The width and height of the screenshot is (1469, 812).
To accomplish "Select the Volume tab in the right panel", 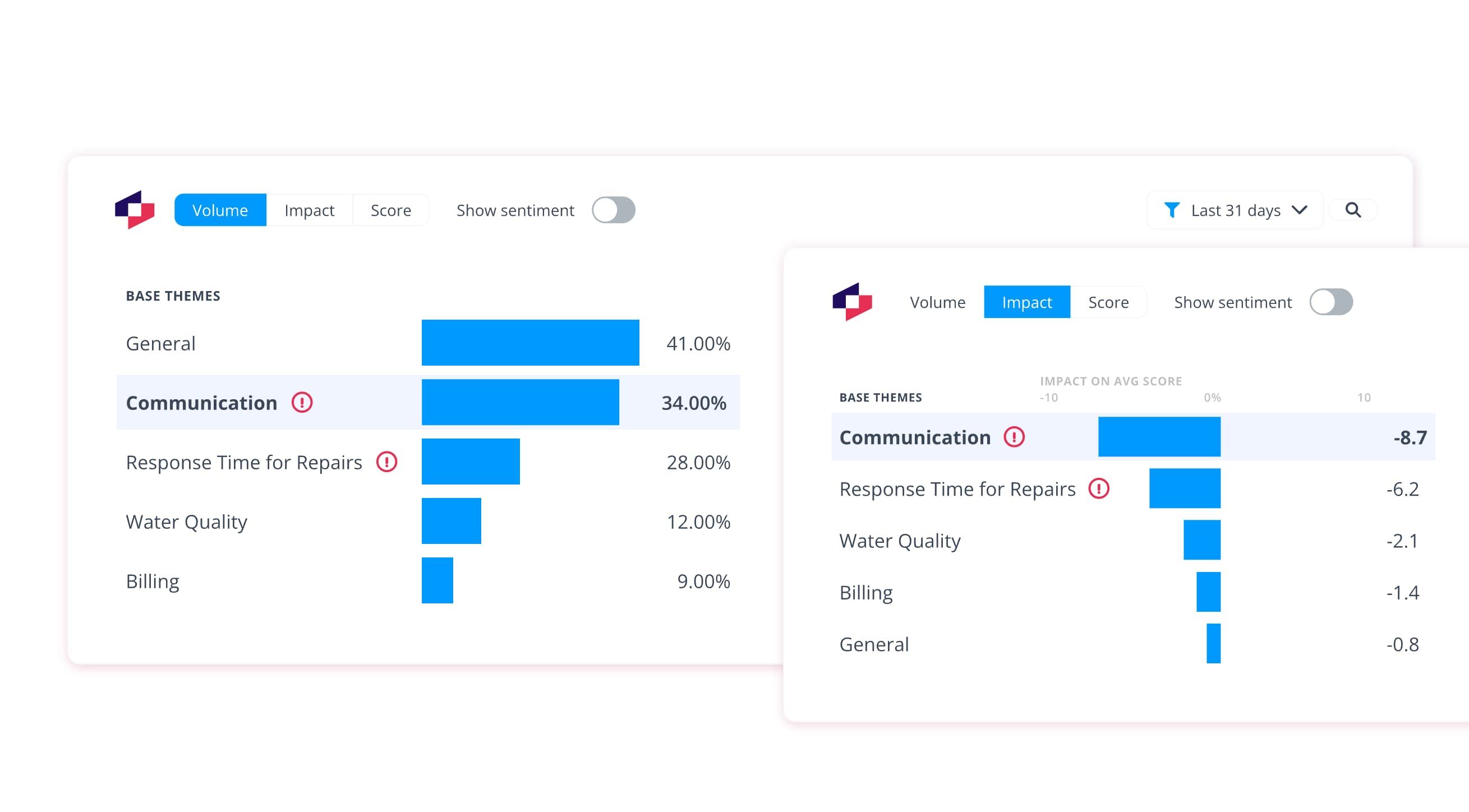I will (x=937, y=302).
